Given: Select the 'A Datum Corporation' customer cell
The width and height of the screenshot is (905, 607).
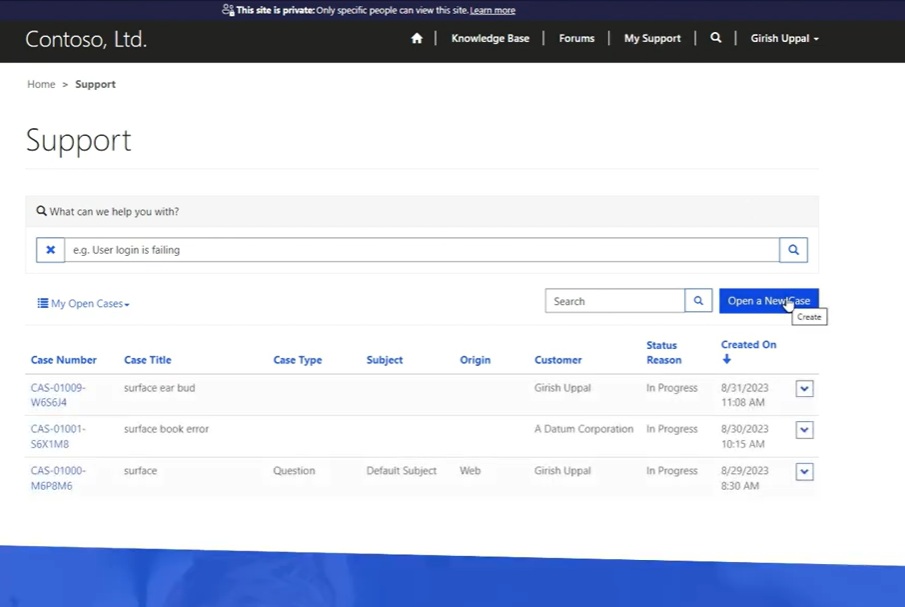Looking at the screenshot, I should pyautogui.click(x=584, y=429).
